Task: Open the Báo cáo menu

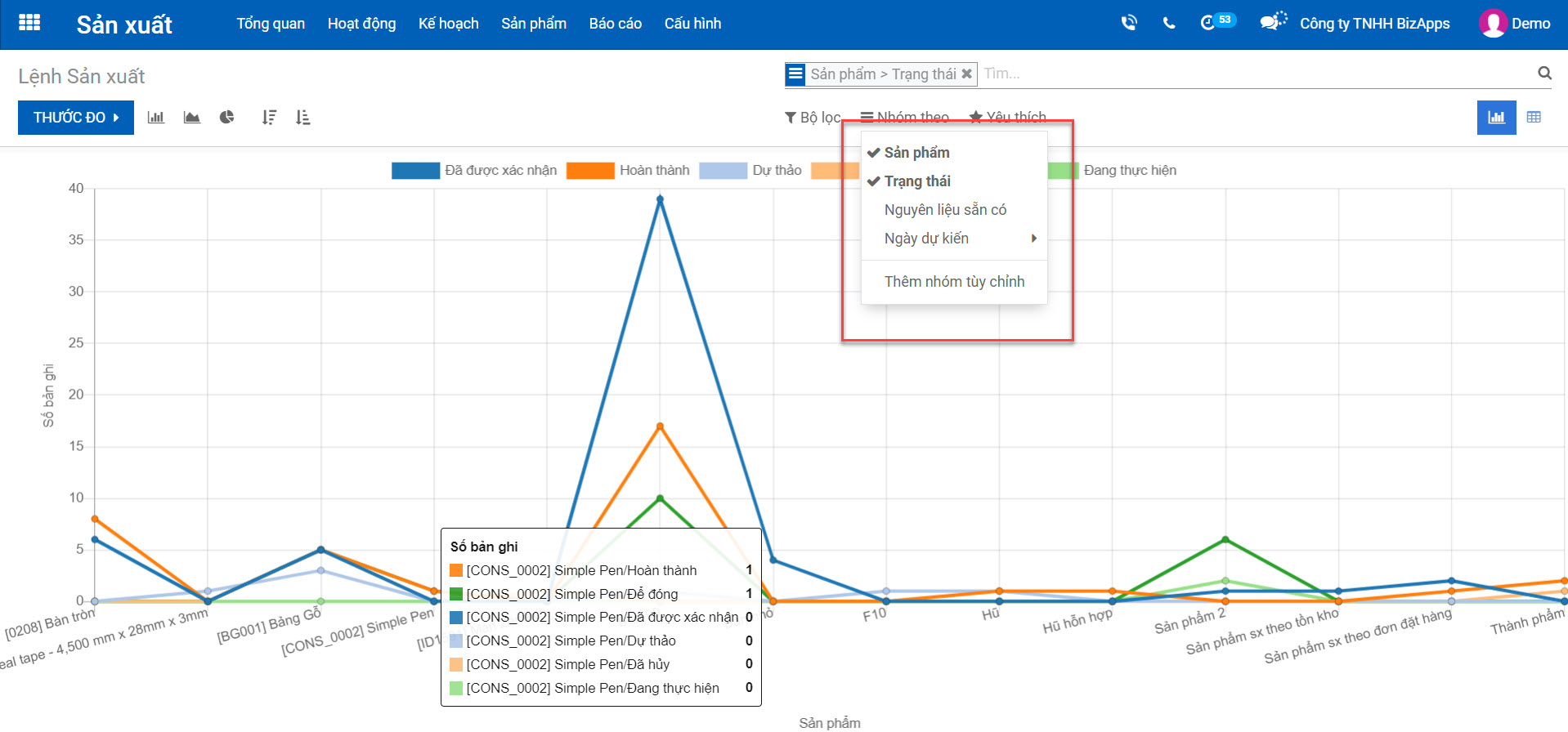Action: click(x=615, y=24)
